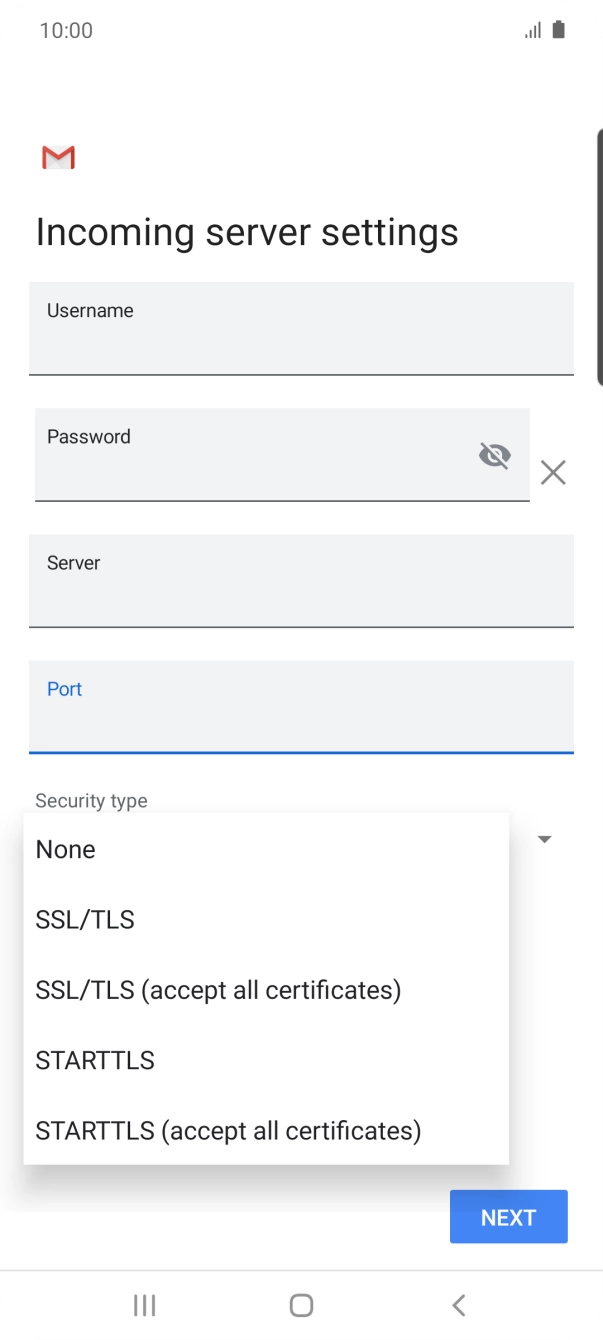Select None security type option
The width and height of the screenshot is (603, 1340).
coord(66,849)
